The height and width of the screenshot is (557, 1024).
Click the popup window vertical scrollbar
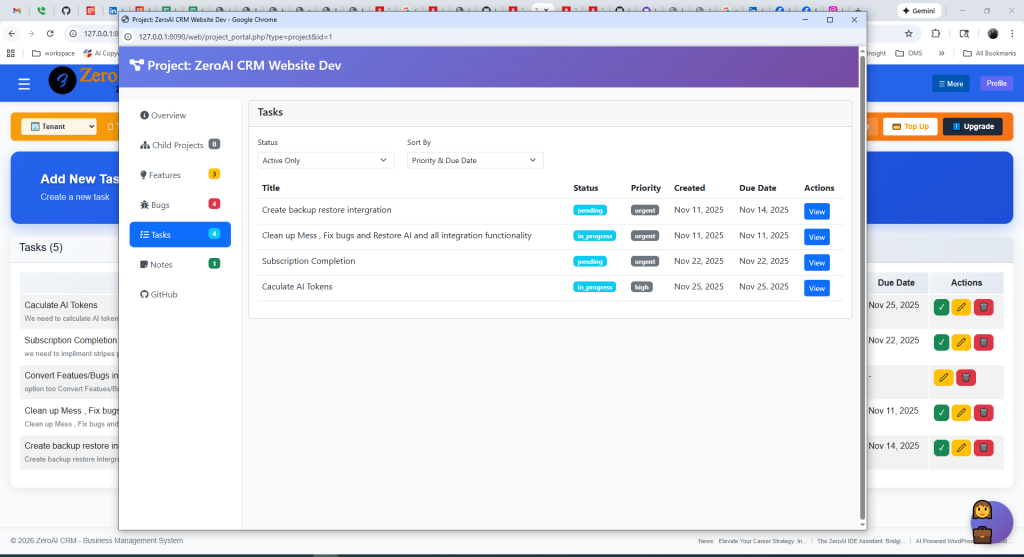click(862, 300)
